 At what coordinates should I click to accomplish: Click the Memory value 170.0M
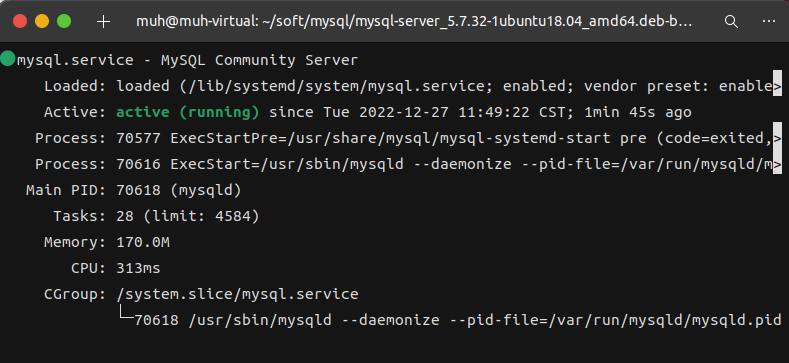pyautogui.click(x=143, y=243)
